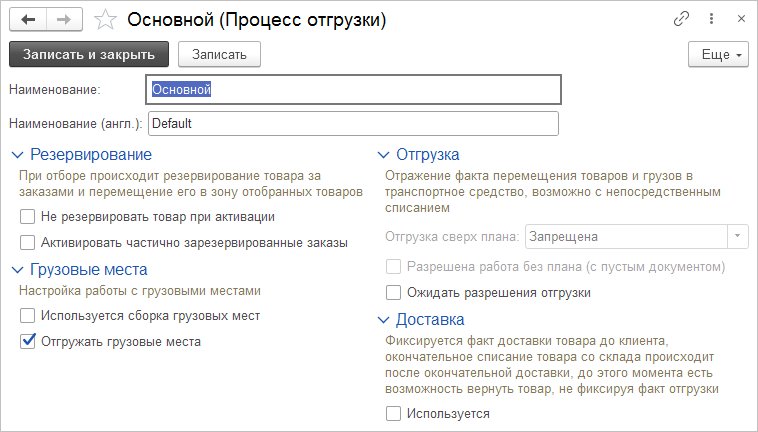Check Активировать частично зарезервированные заказы
758x432 pixels.
pyautogui.click(x=28, y=242)
